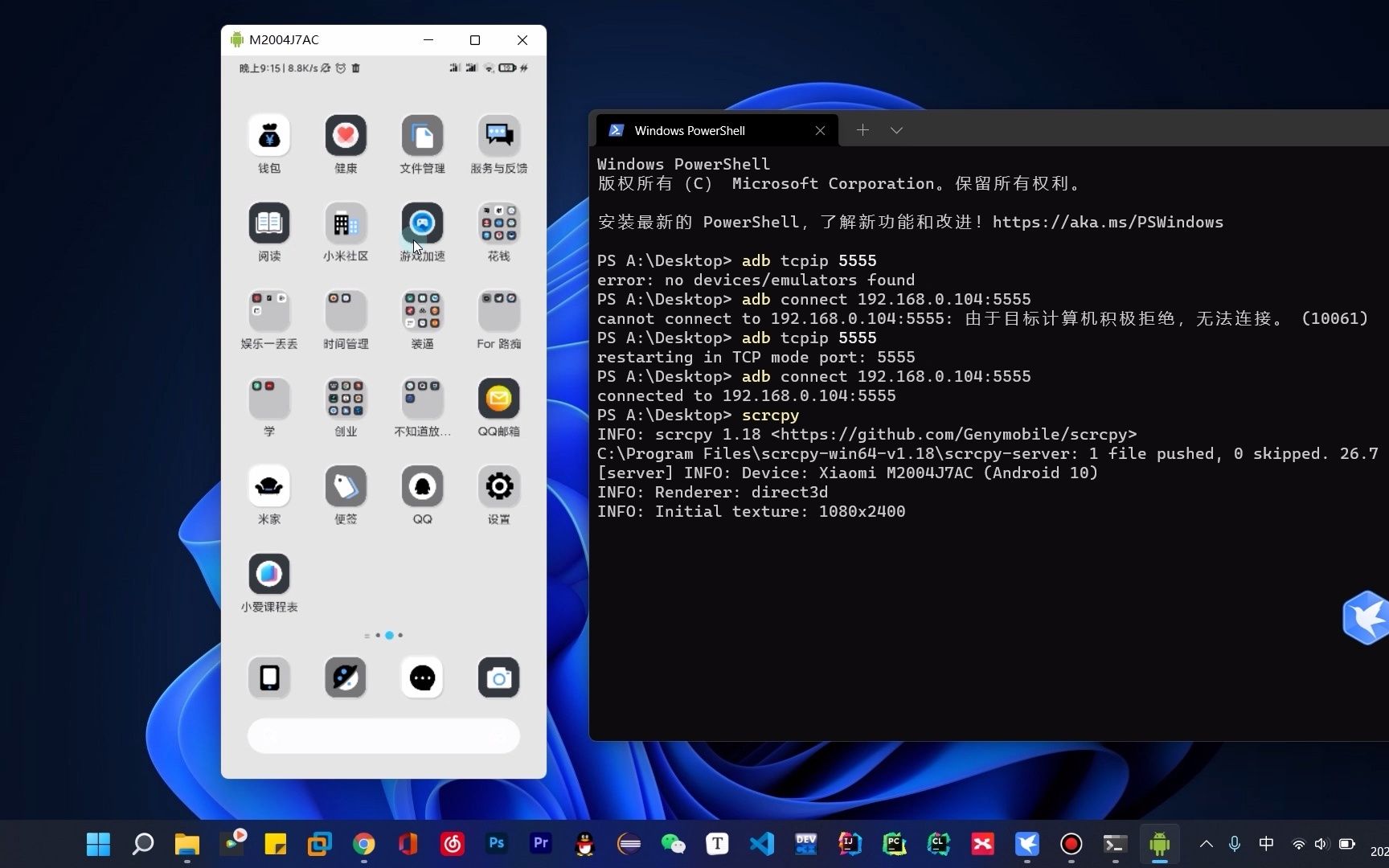Select the Windows PowerShell tab
This screenshot has height=868, width=1389.
click(x=717, y=130)
